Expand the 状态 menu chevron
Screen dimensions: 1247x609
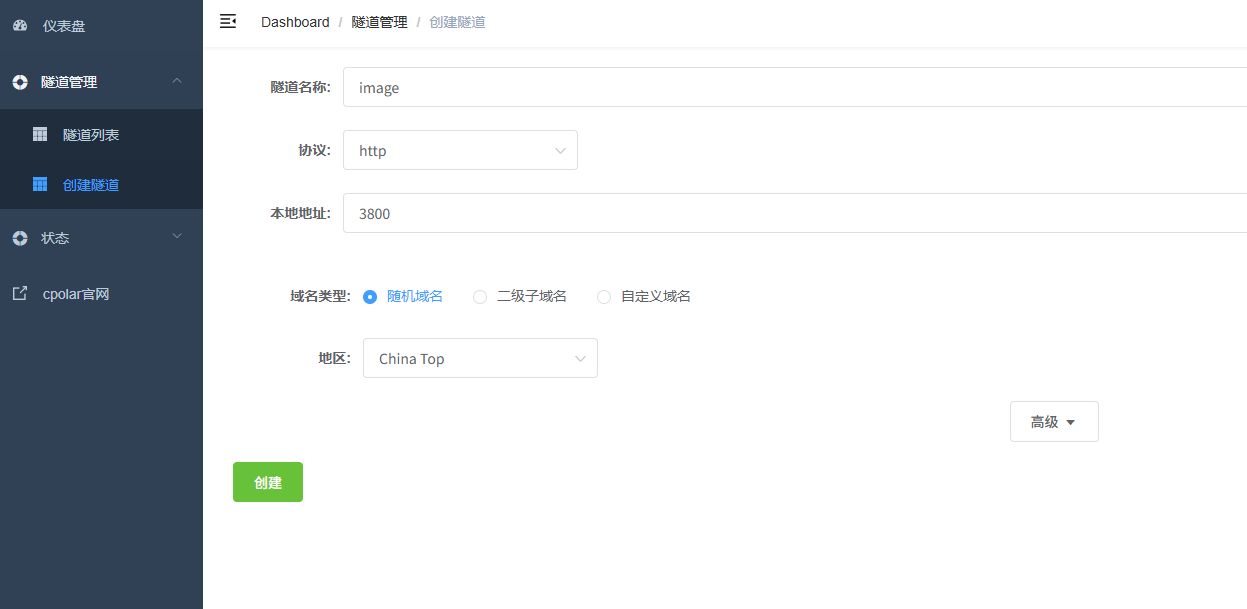[x=177, y=237]
